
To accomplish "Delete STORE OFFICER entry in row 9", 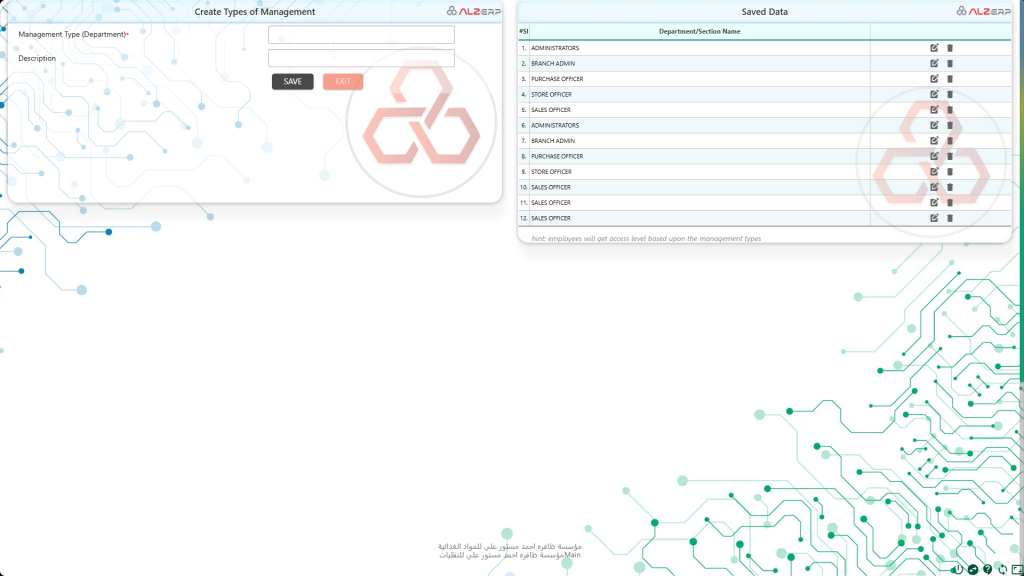I will [950, 172].
